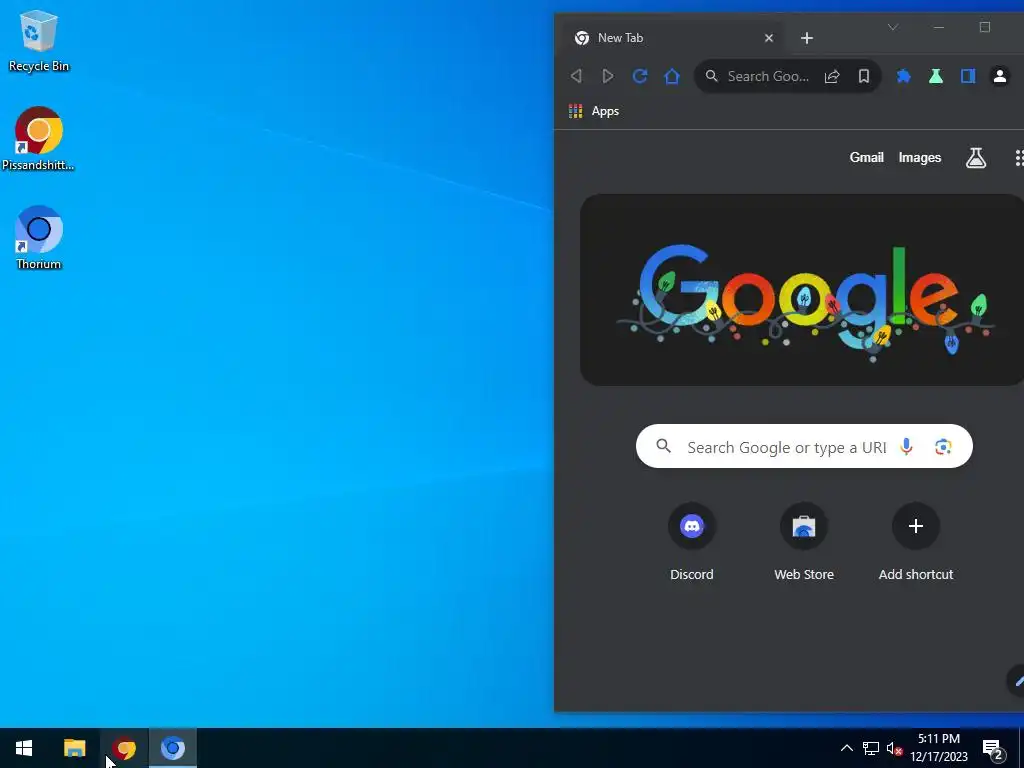The image size is (1024, 768).
Task: Open File Explorer from the taskbar
Action: pos(74,748)
